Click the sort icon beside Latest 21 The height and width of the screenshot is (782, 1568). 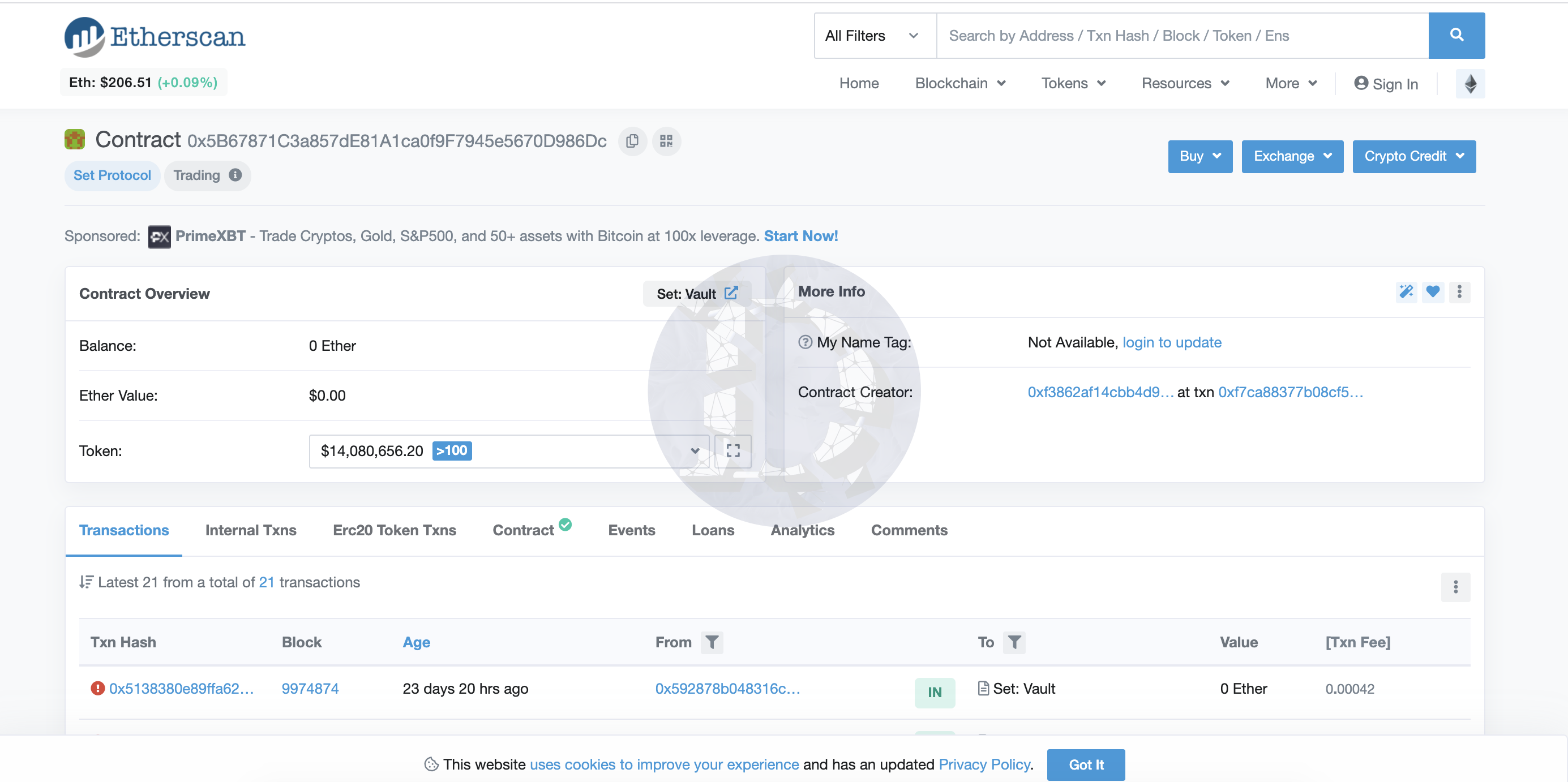tap(86, 582)
